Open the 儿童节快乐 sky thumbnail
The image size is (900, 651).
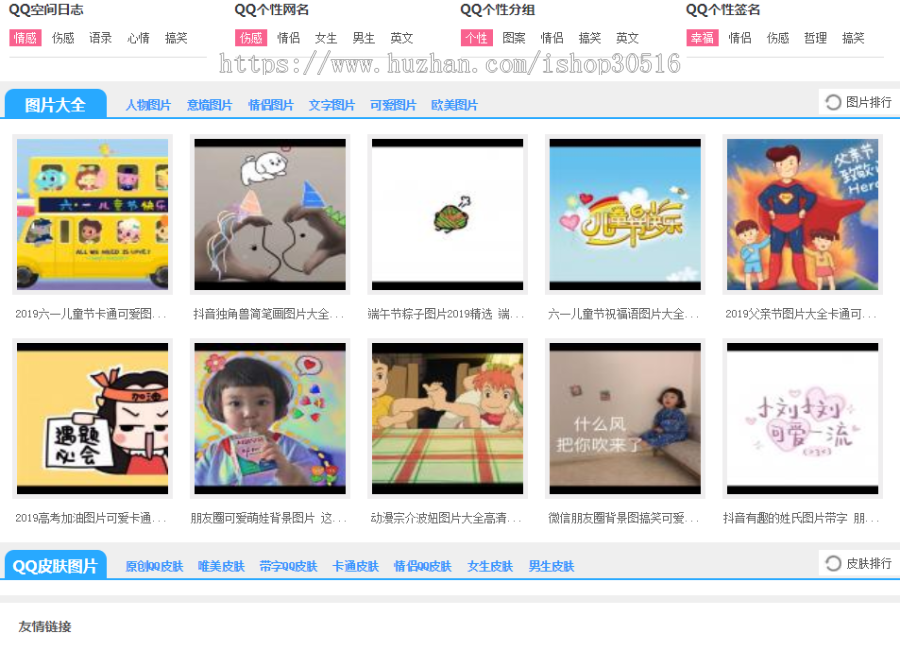(625, 215)
